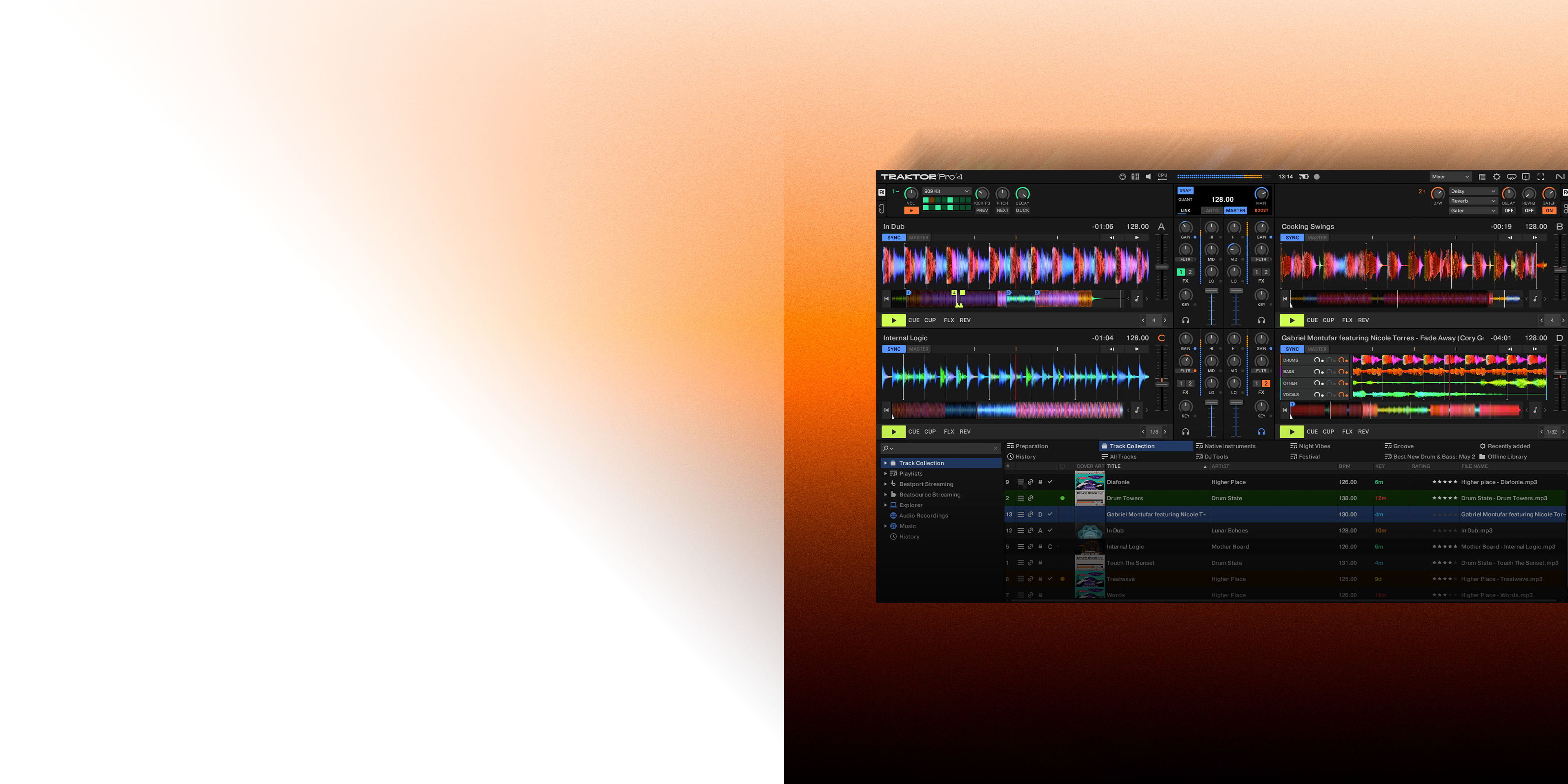
Task: Click the tempo bend left arrow on deck A
Action: (1111, 238)
